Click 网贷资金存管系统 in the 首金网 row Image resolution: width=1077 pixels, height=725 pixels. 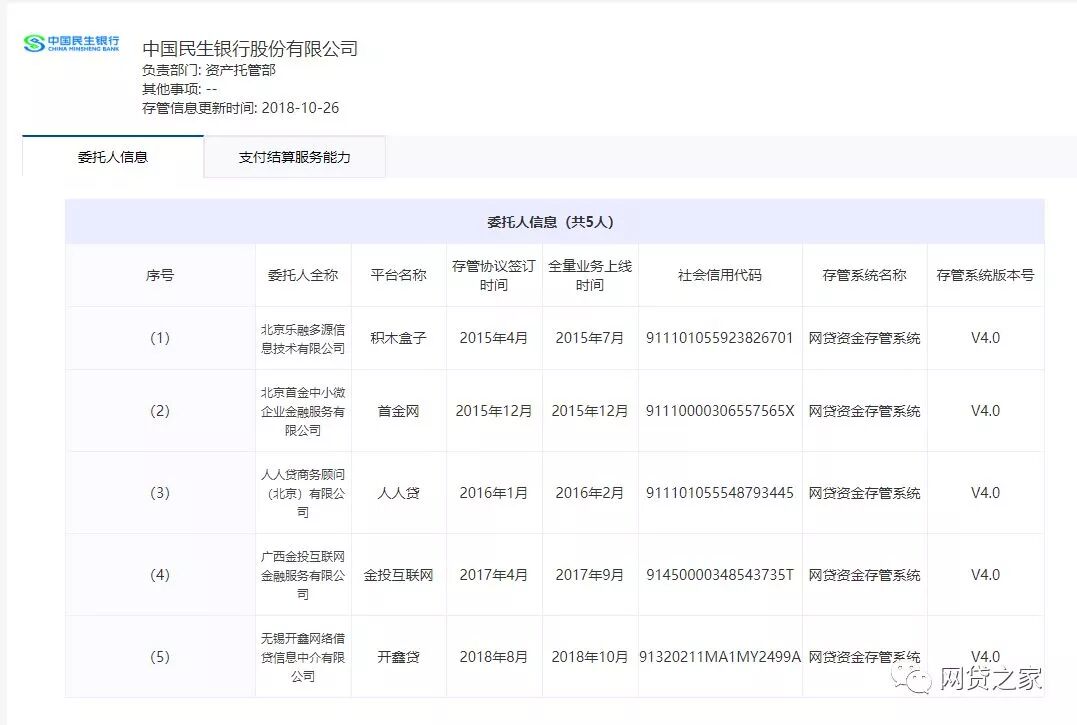pos(865,411)
